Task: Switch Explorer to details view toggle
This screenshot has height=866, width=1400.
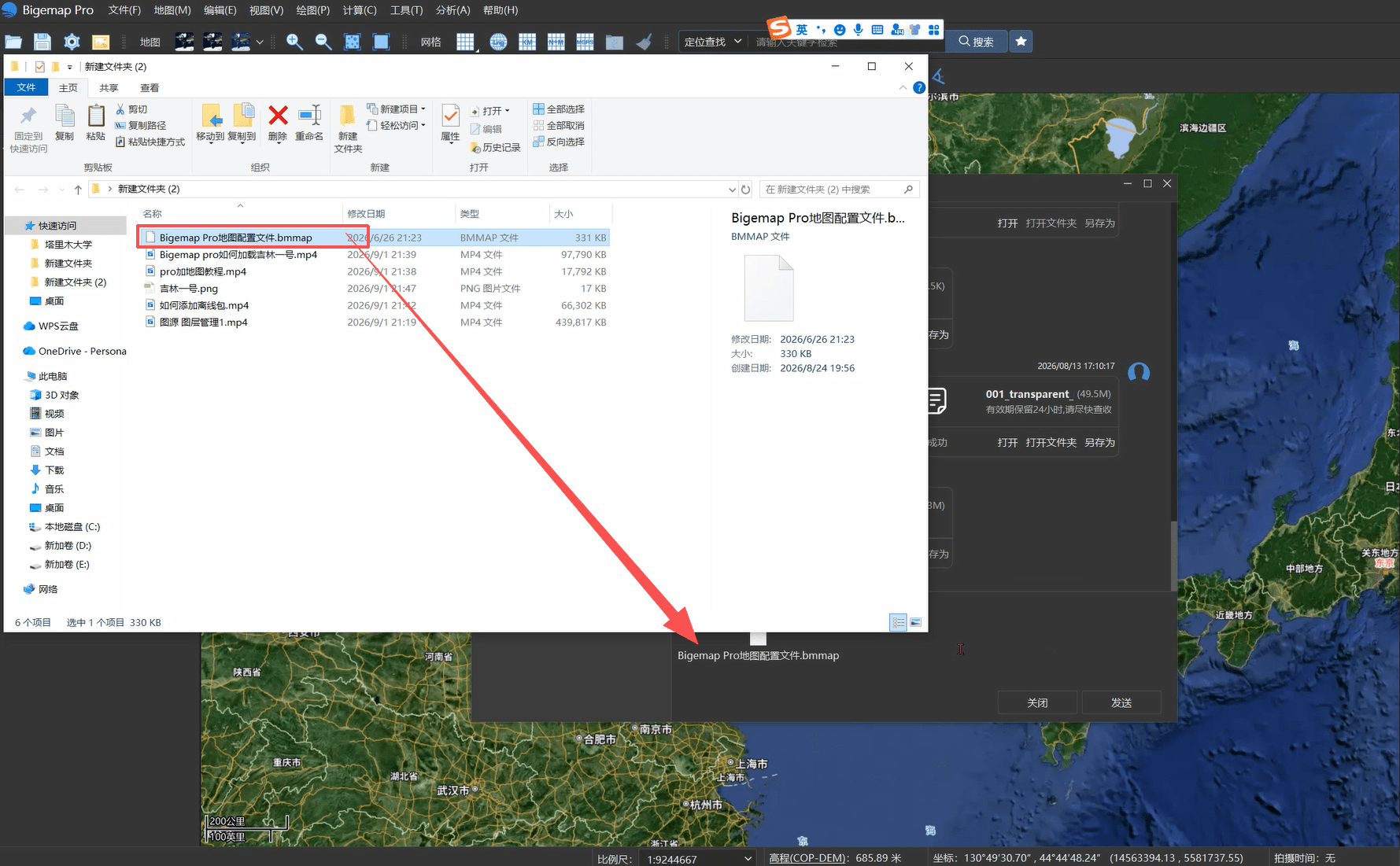Action: click(898, 622)
